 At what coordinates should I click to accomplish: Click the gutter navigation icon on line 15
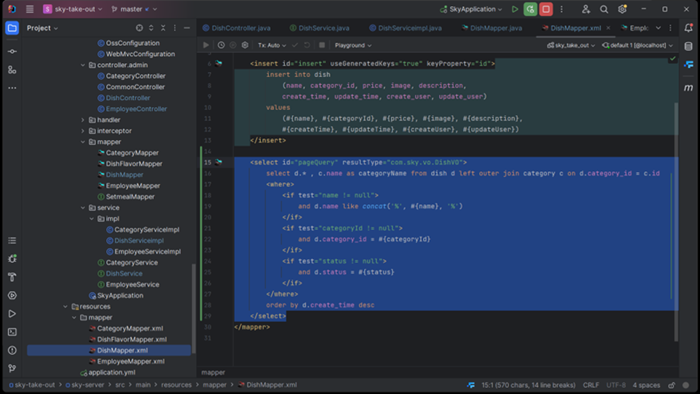[219, 162]
